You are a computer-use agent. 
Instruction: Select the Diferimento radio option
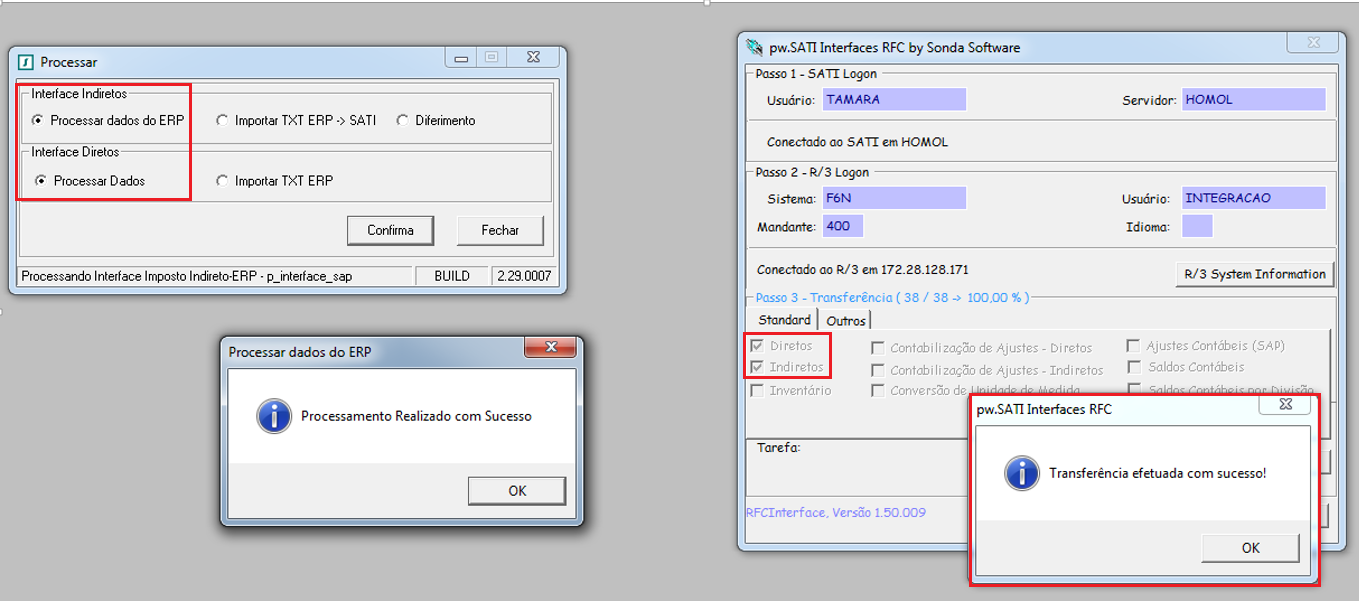click(403, 121)
